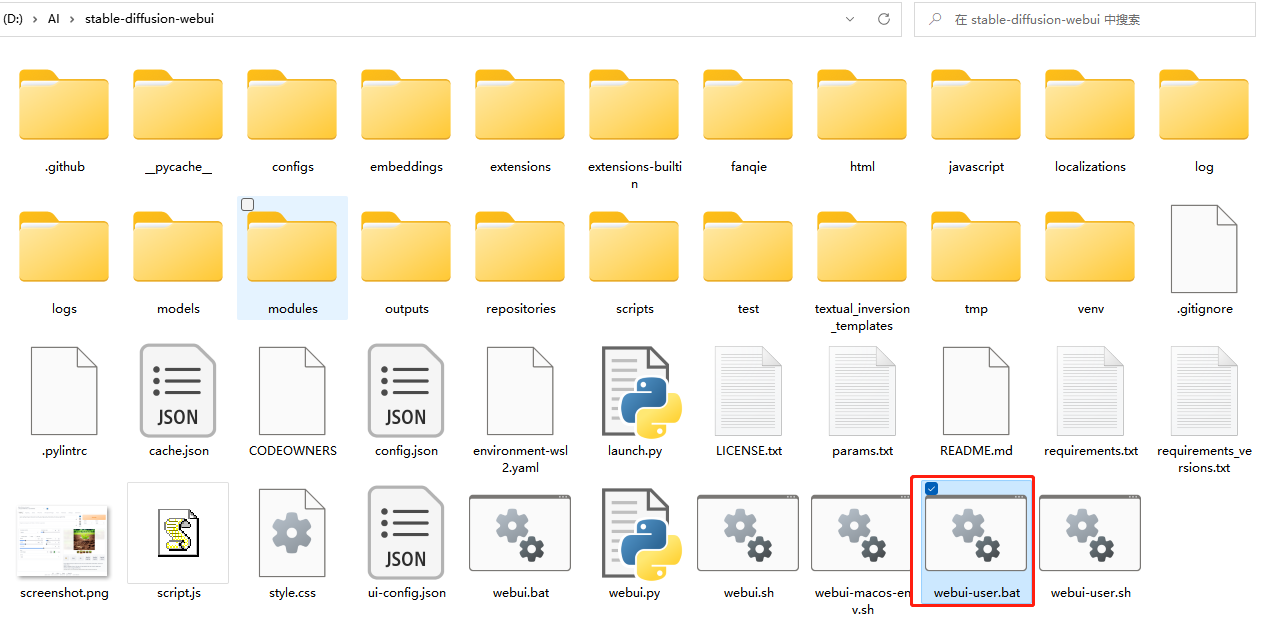Uncheck the webui-user.bat selection checkbox
The height and width of the screenshot is (637, 1264).
932,489
